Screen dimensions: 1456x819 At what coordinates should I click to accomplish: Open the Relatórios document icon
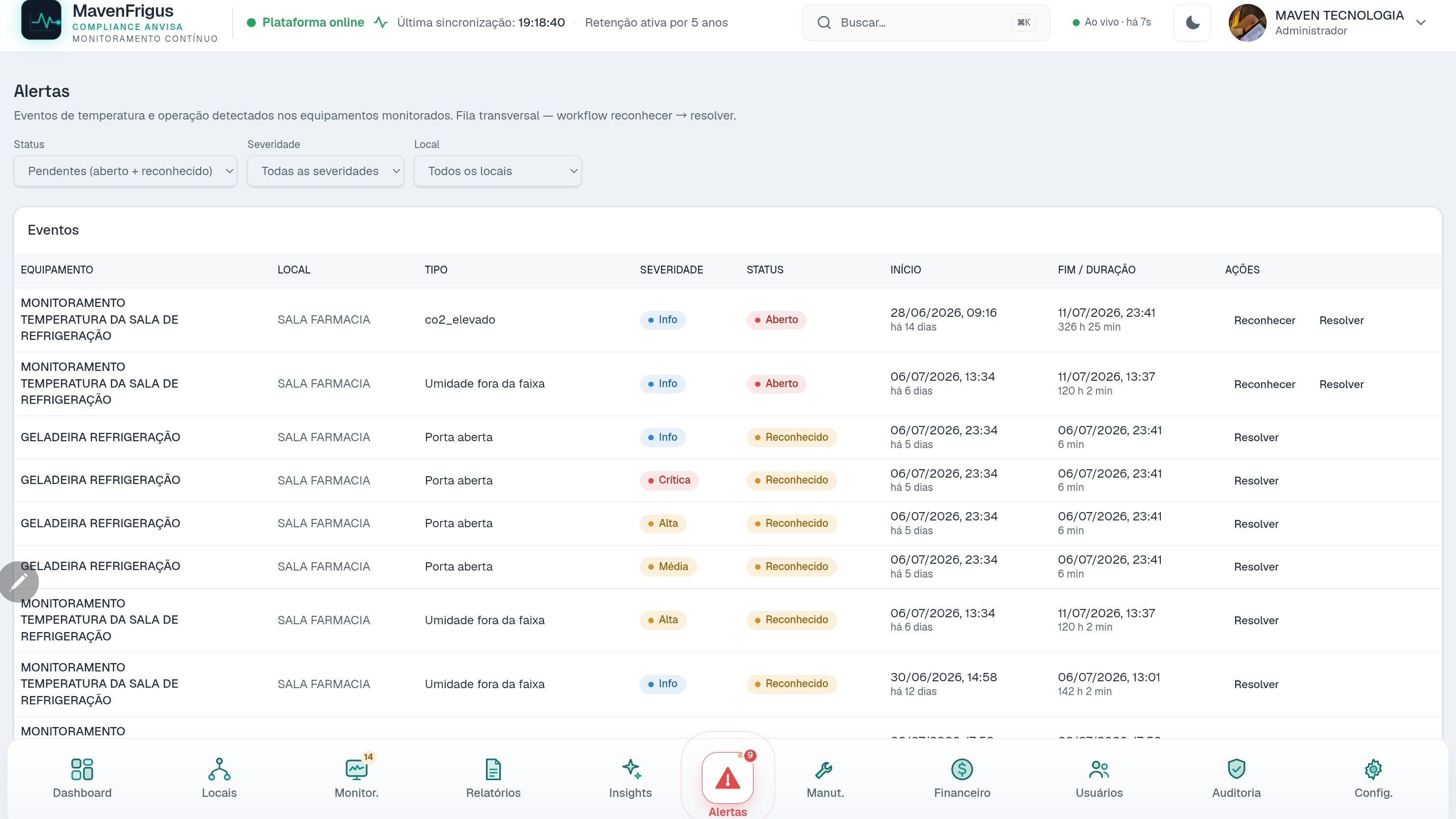493,769
